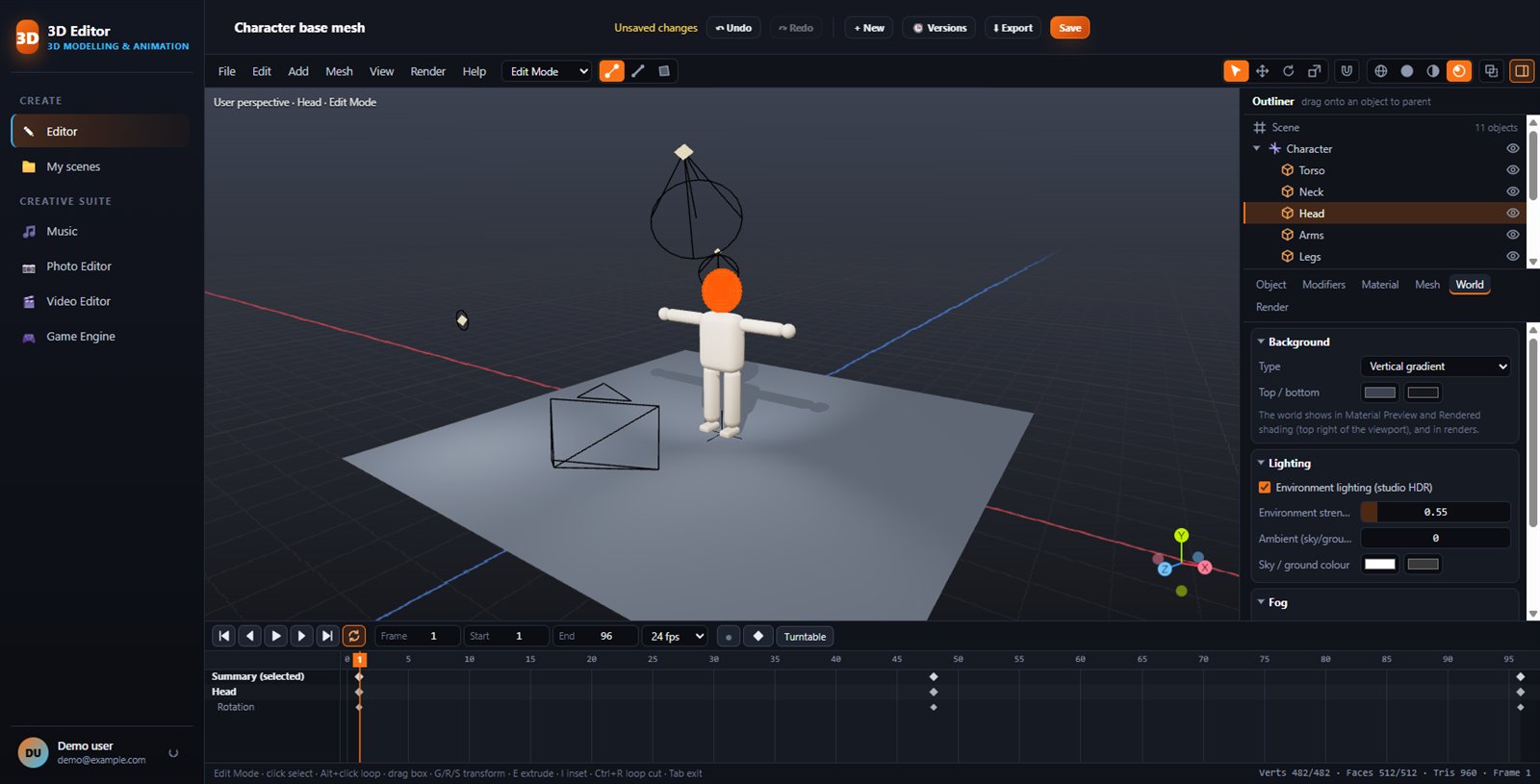
Task: Insert keyframe with diamond button
Action: click(x=758, y=636)
